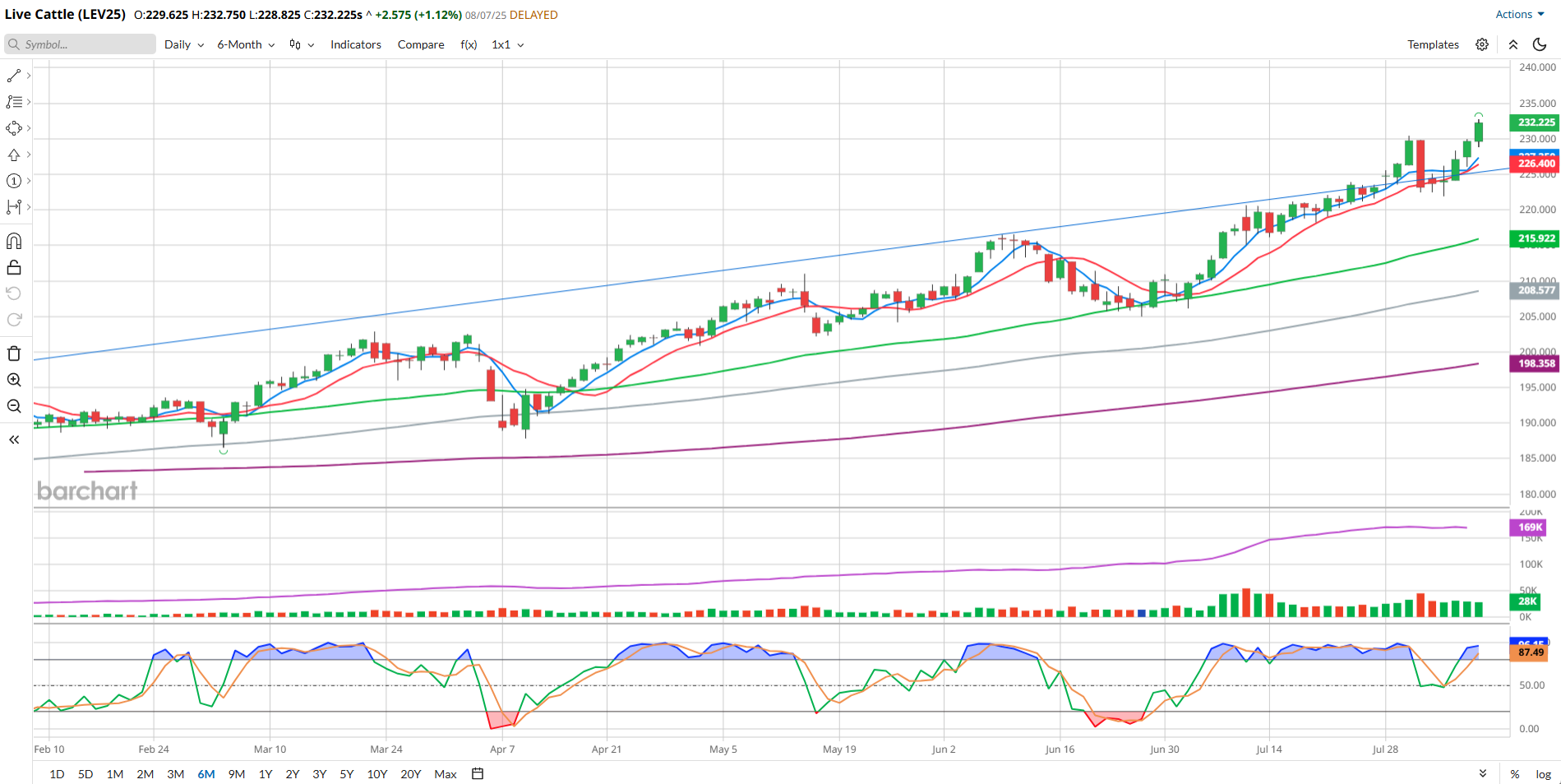This screenshot has width=1561, height=784.
Task: Open the 6-Month period dropdown
Action: (245, 44)
